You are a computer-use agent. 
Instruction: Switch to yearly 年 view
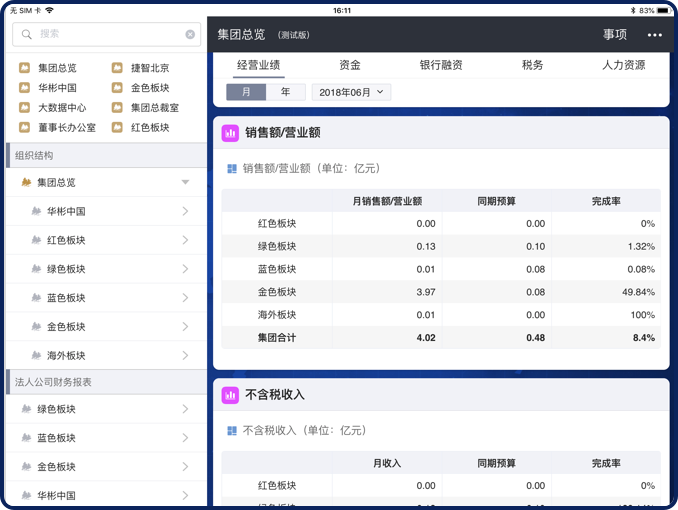coord(285,92)
